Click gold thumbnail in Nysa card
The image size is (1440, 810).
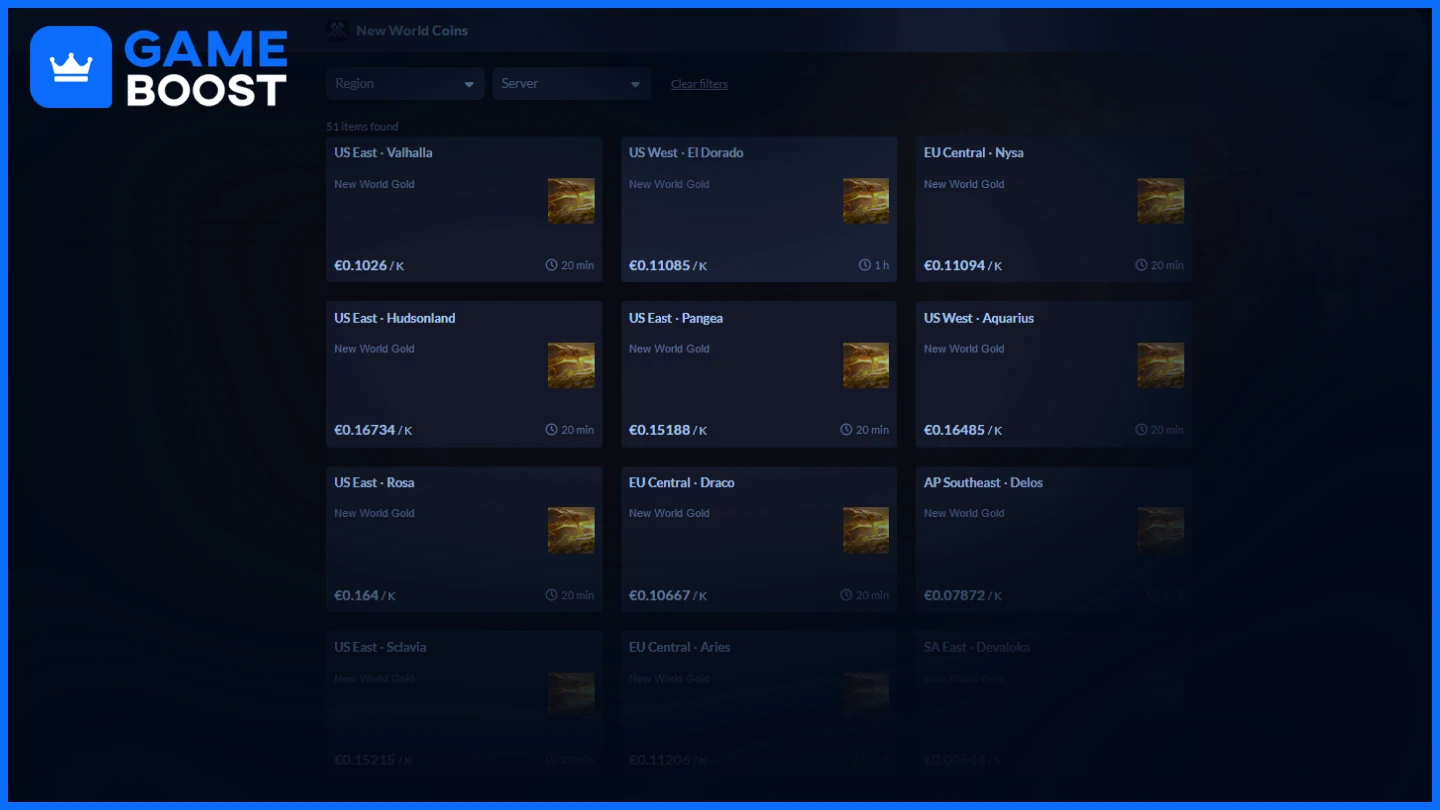tap(1161, 201)
